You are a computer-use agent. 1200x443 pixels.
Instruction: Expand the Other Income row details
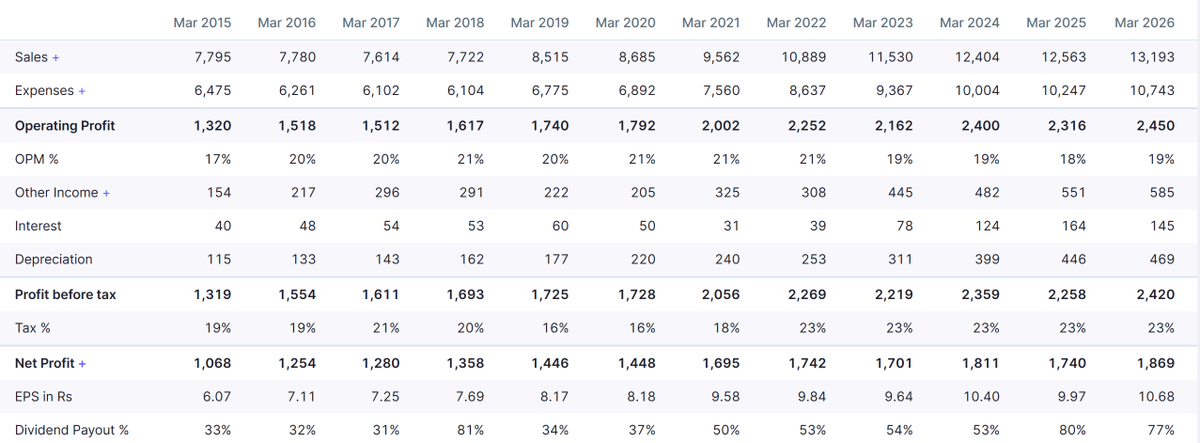point(106,192)
